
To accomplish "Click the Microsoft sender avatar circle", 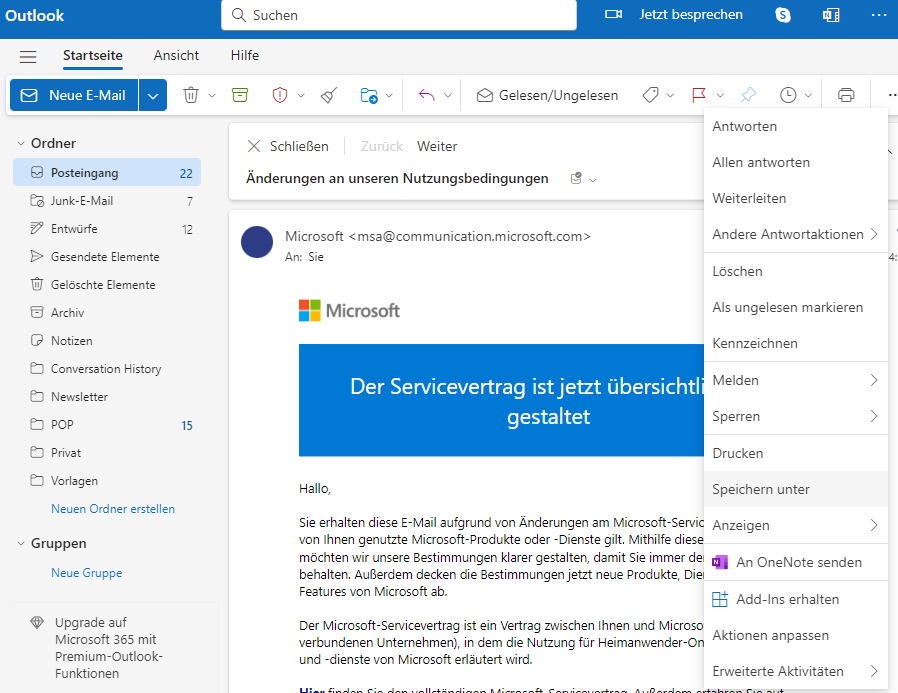I will (x=257, y=242).
